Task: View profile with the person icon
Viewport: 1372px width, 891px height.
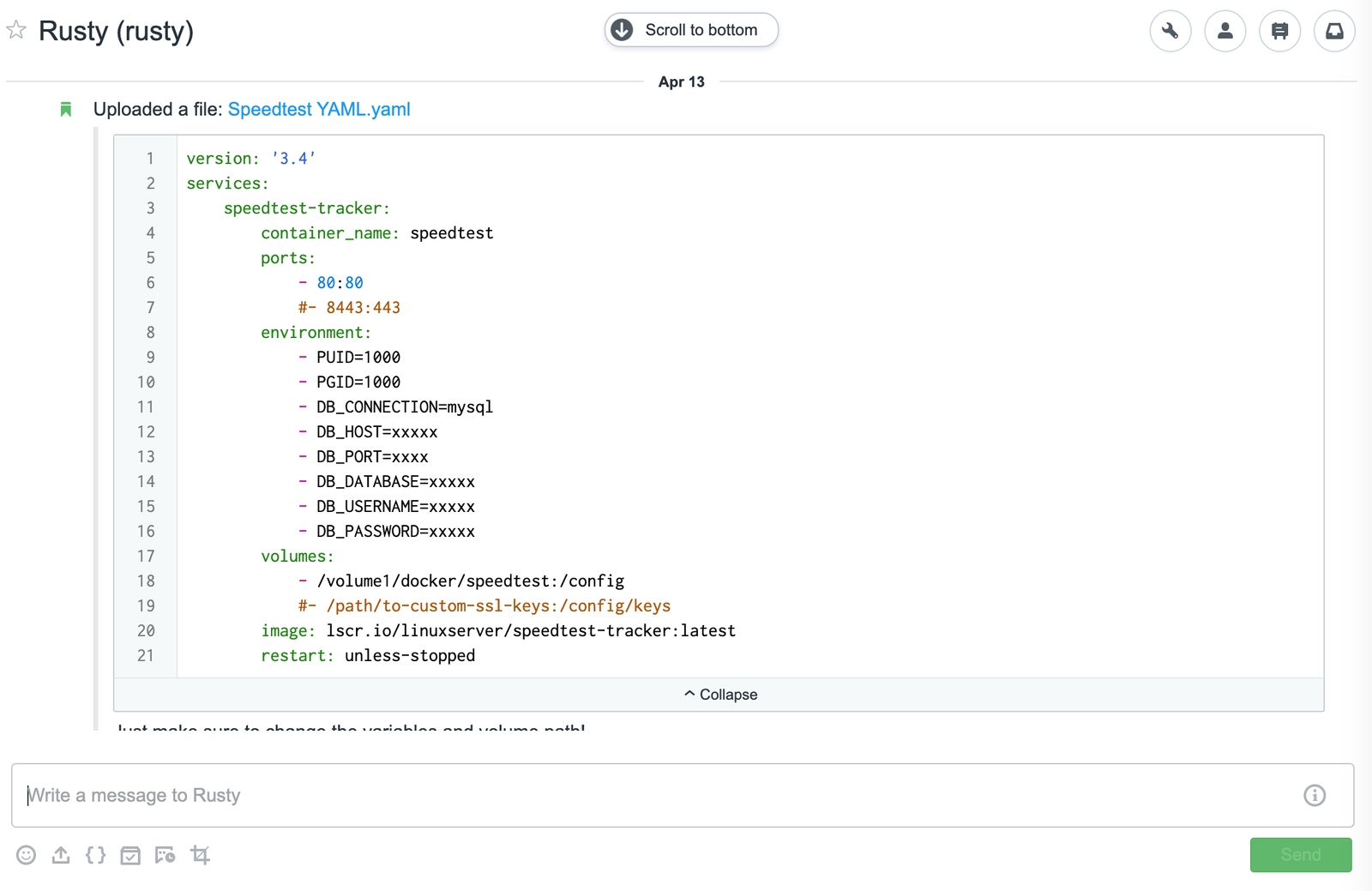Action: [x=1225, y=30]
